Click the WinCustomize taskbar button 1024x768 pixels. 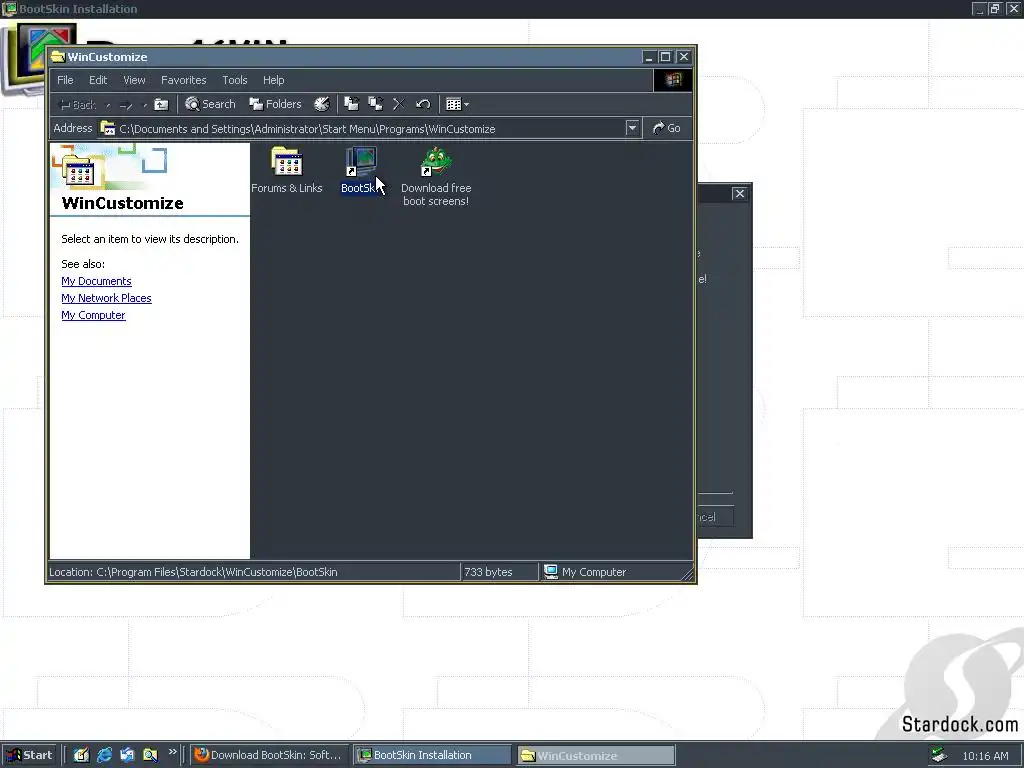point(596,756)
